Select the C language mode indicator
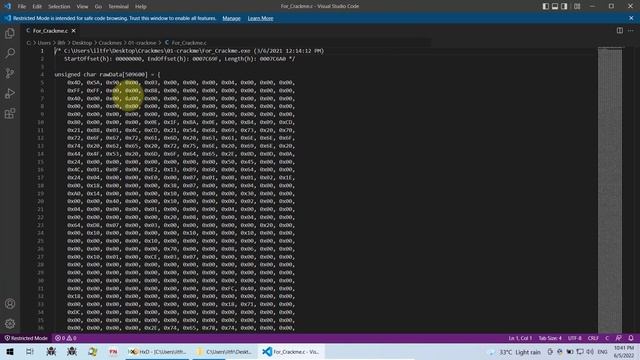The height and width of the screenshot is (360, 640). coord(607,338)
